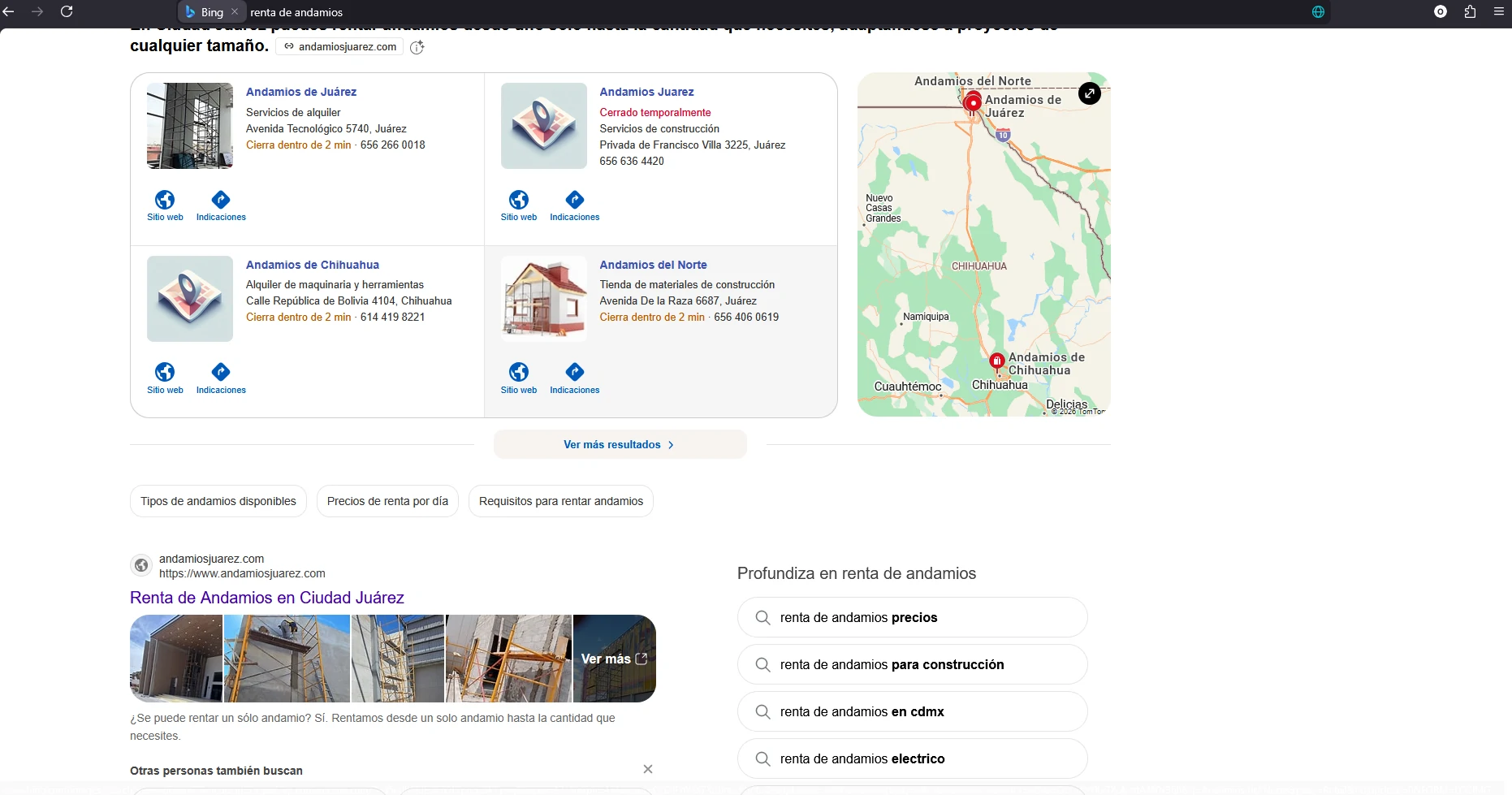Viewport: 1512px width, 795px height.
Task: Go back with the browser back arrow
Action: 9,11
